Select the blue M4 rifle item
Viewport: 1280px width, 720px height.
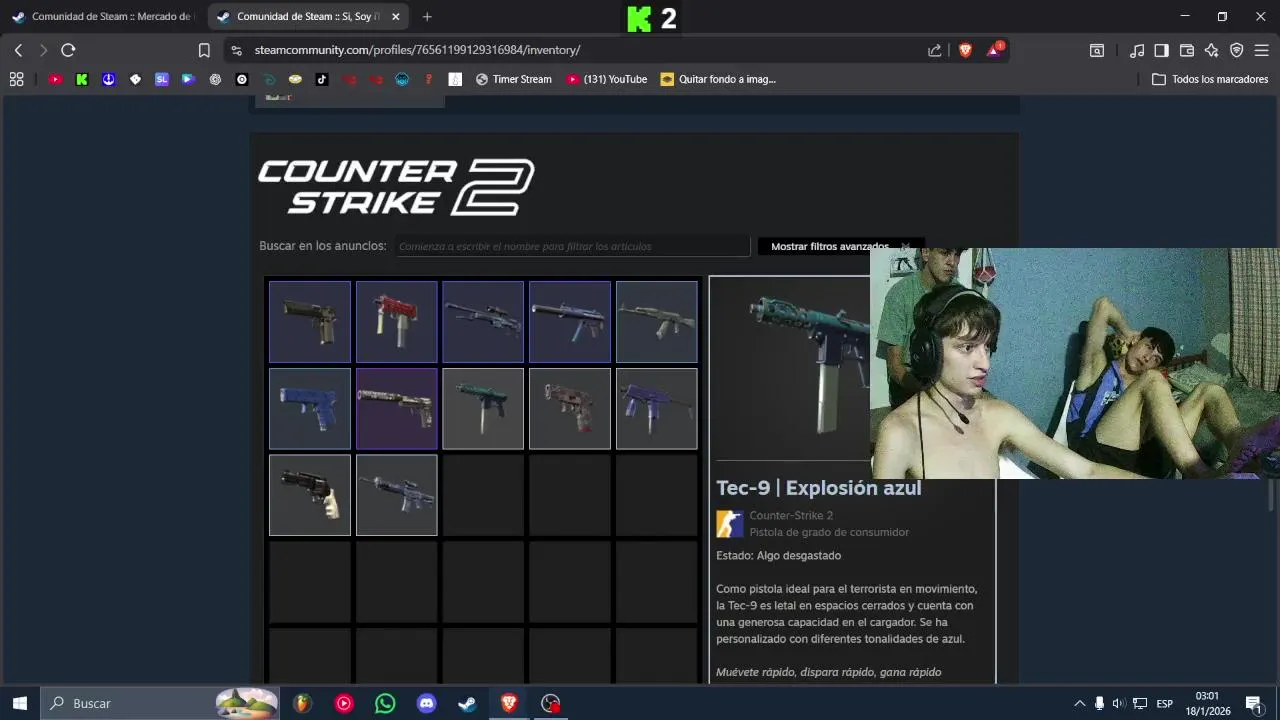(x=397, y=495)
